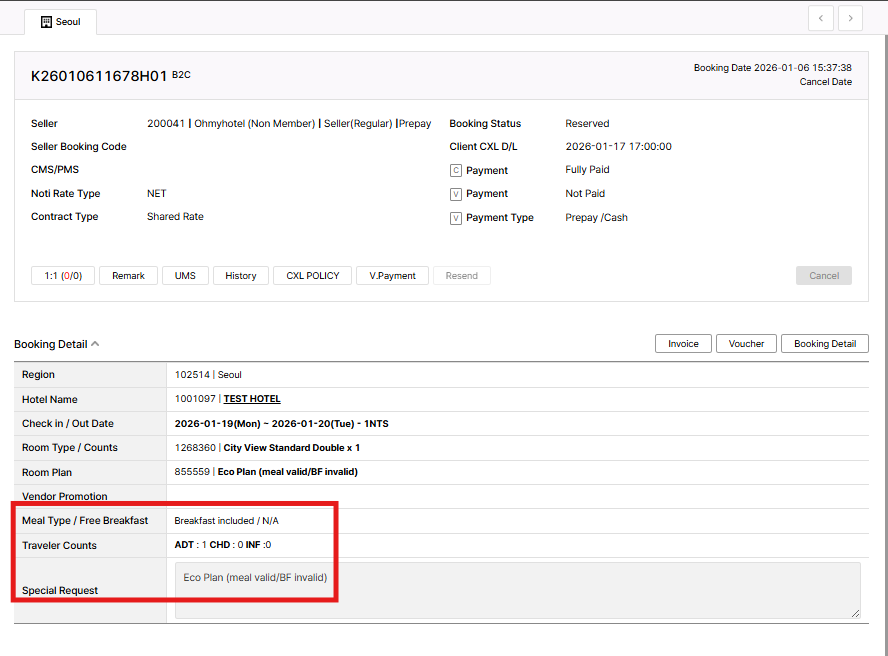
Task: Click the C badge beside Payment
Action: click(456, 171)
